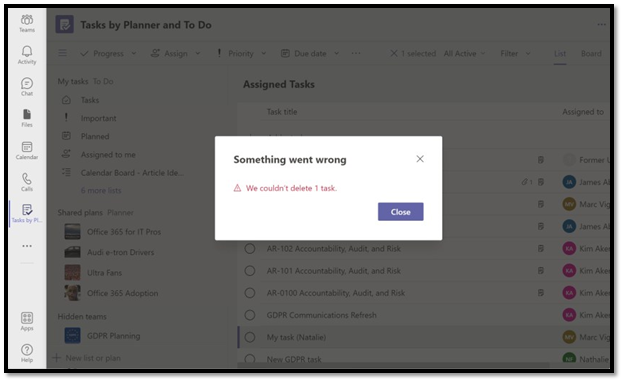
Task: Complete AR-101 Accountability task circle
Action: coord(250,271)
